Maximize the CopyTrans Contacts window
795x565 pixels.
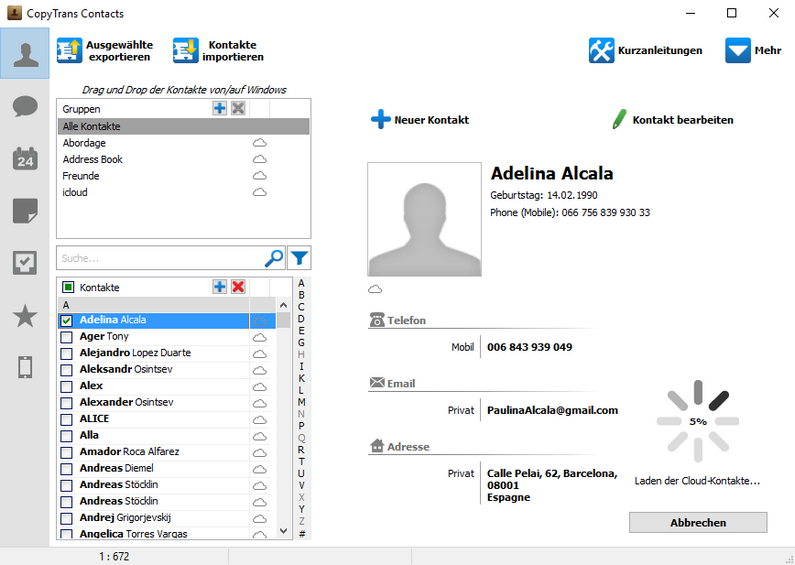click(x=732, y=13)
